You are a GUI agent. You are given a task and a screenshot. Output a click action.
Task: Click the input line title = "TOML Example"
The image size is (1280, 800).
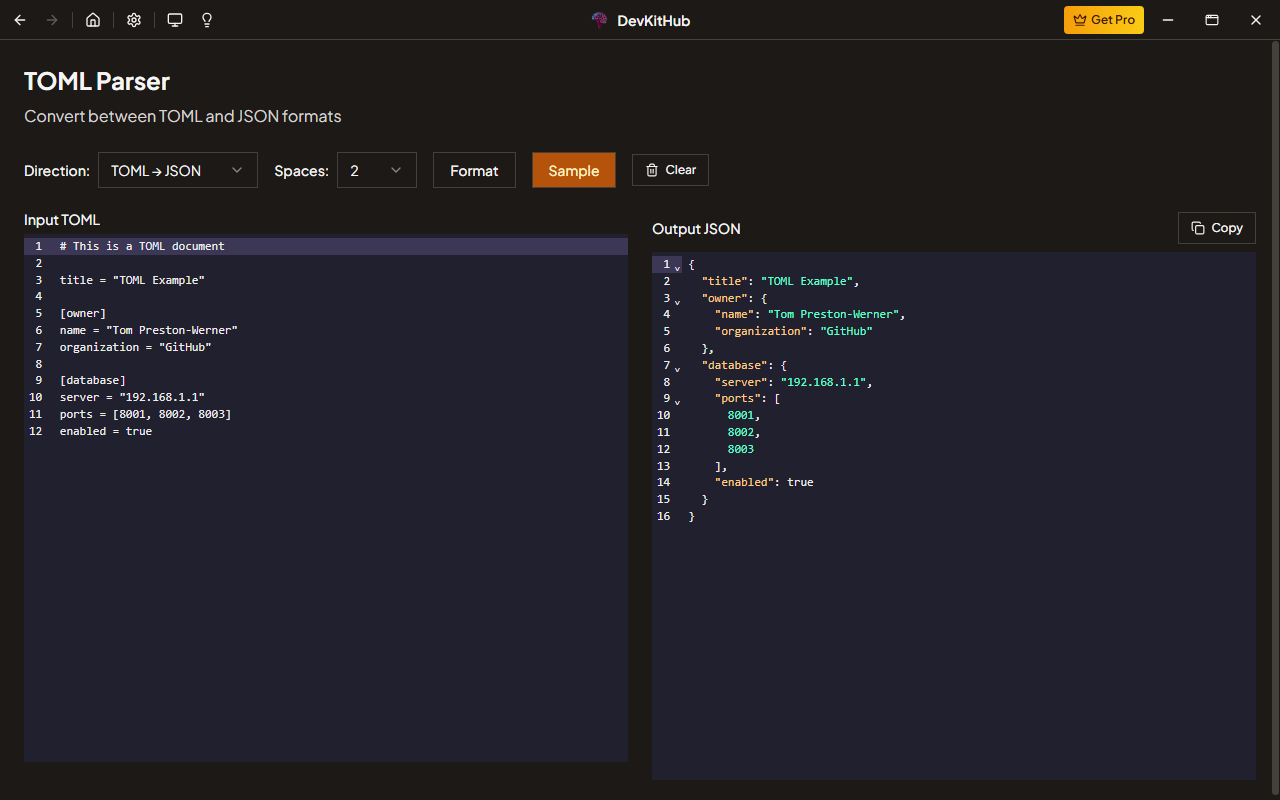132,280
